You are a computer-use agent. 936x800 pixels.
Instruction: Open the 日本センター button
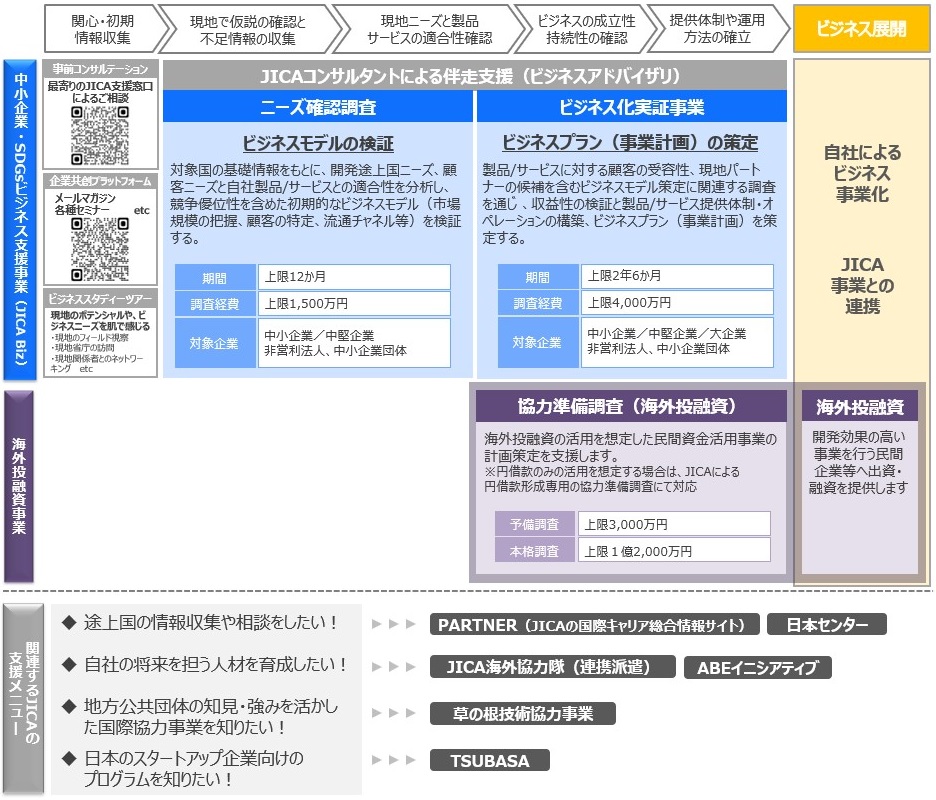coord(827,625)
